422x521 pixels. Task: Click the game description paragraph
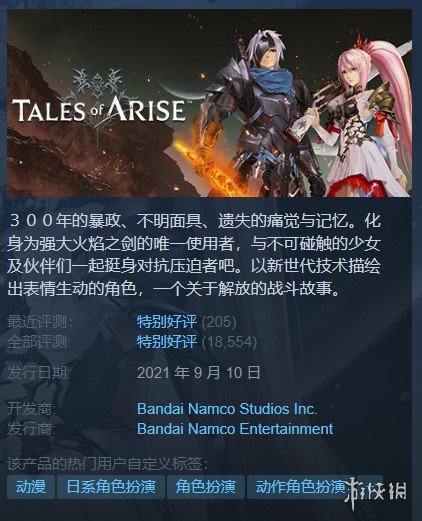pyautogui.click(x=194, y=255)
